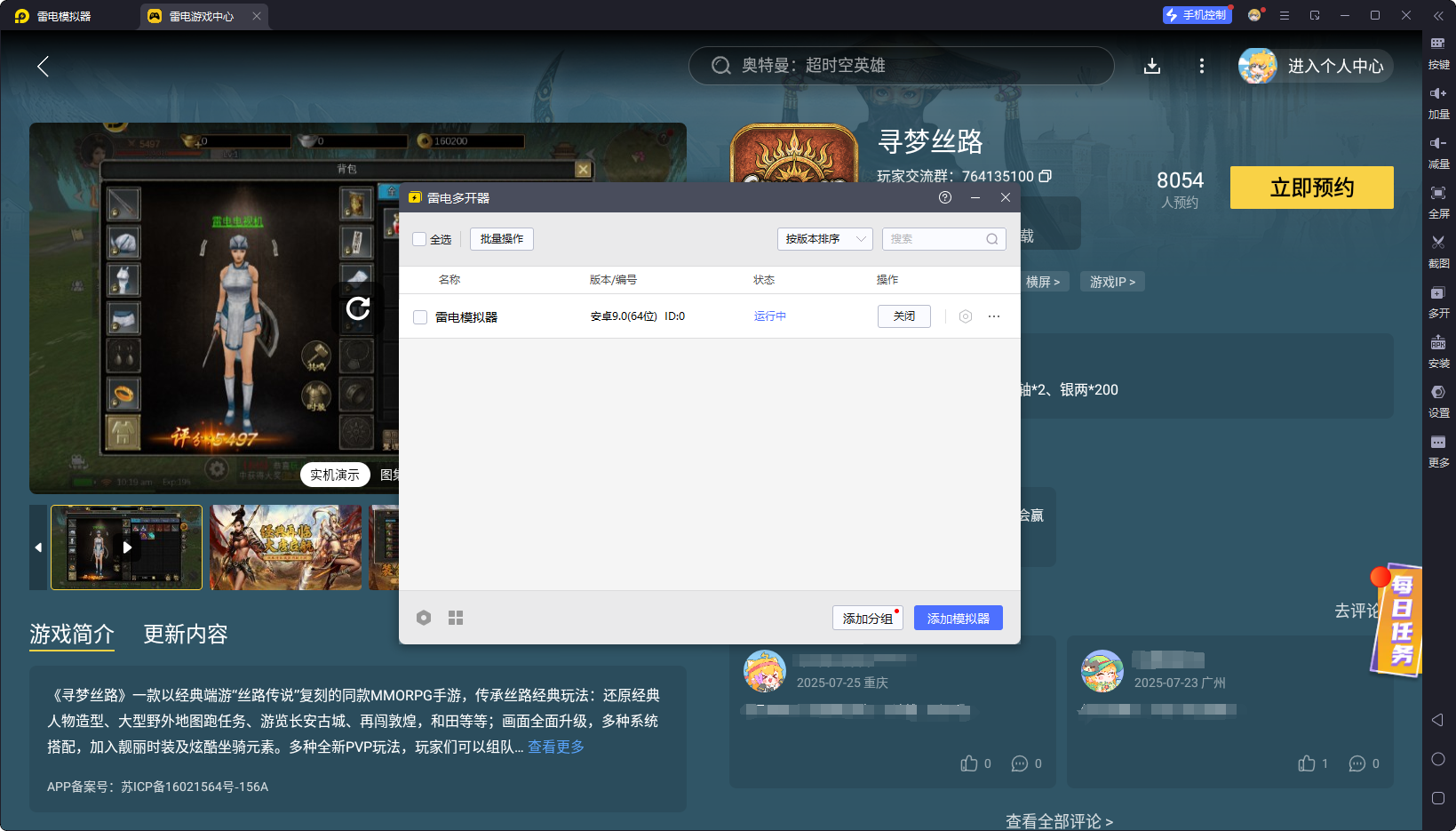Open more options for 雷电模拟器 row
This screenshot has height=831, width=1456.
pos(994,316)
